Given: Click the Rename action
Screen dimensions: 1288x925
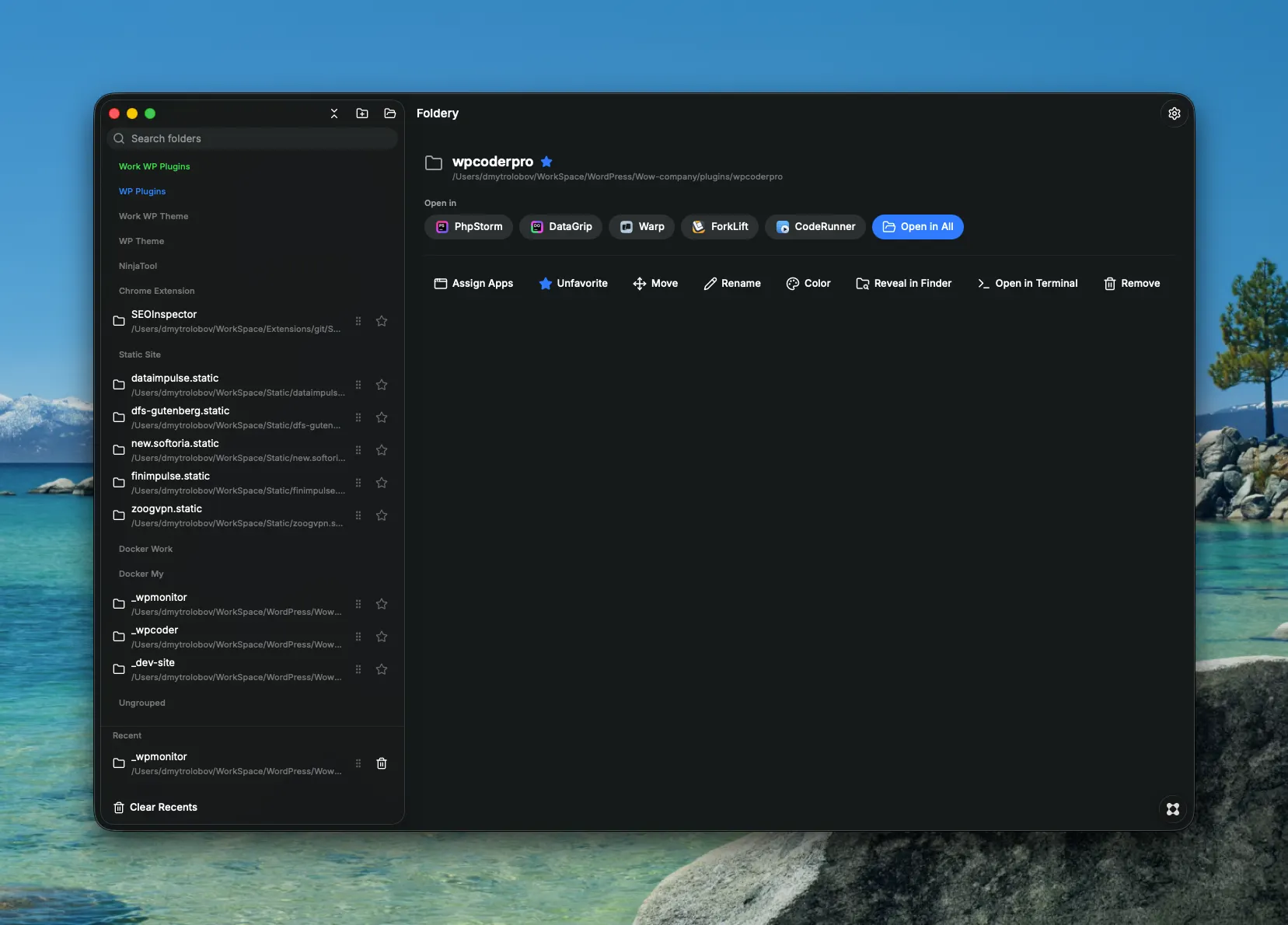Looking at the screenshot, I should 732,284.
